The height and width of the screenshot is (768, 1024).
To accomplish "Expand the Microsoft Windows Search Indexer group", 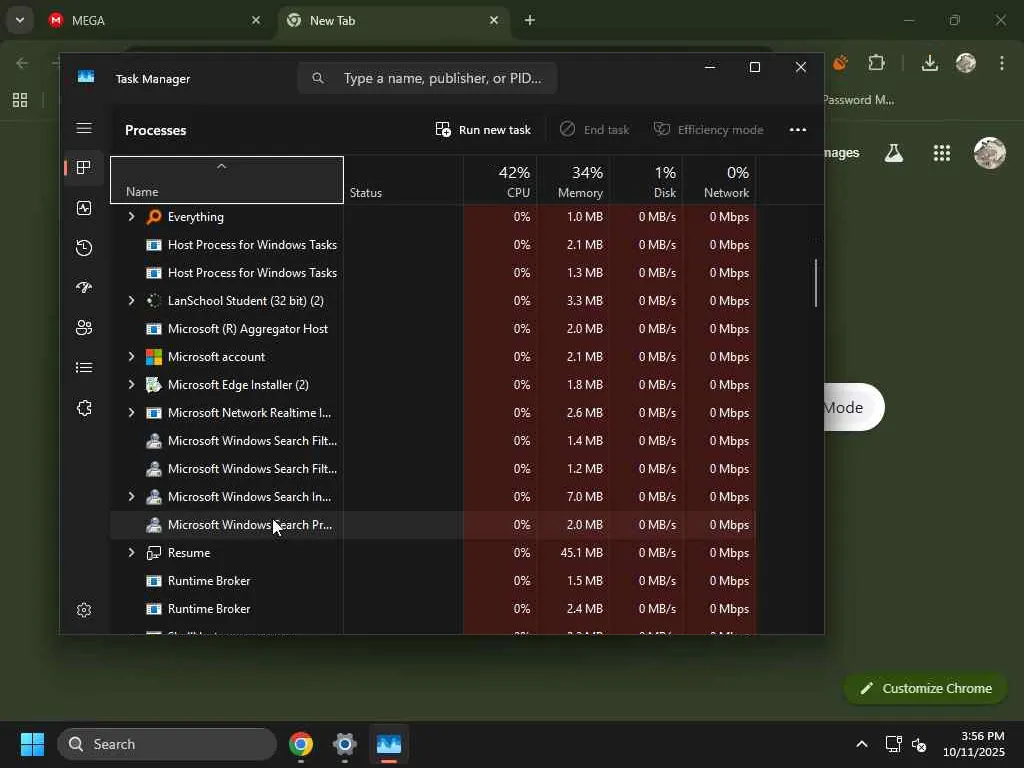I will pos(131,496).
